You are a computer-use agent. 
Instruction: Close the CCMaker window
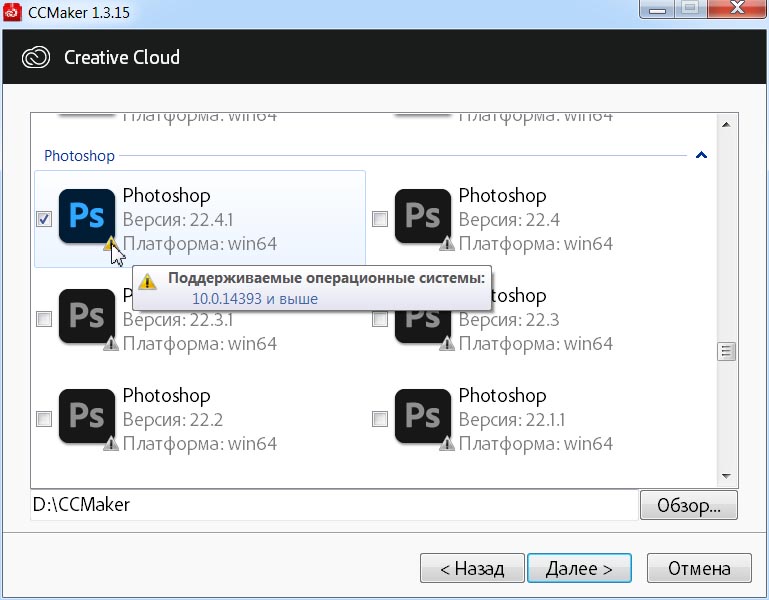click(737, 9)
